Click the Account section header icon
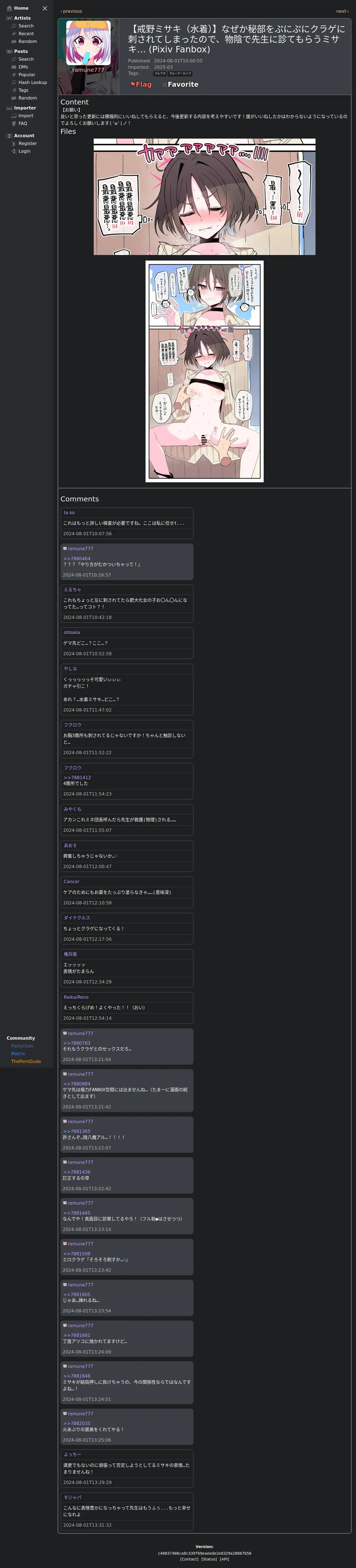 tap(9, 136)
